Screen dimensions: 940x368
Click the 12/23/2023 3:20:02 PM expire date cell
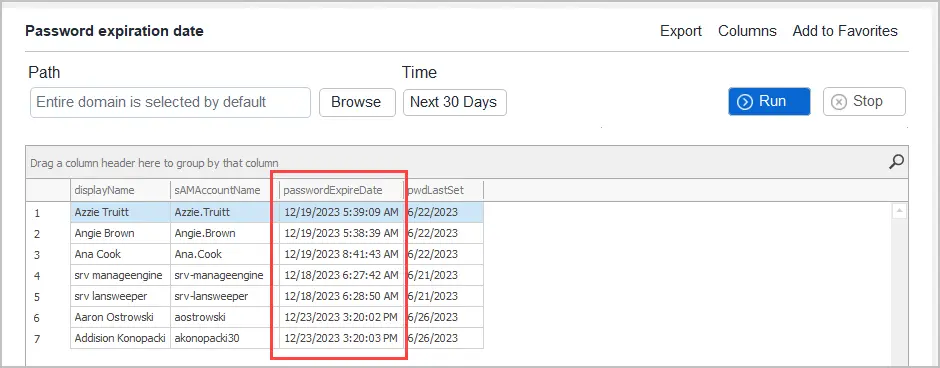(341, 317)
